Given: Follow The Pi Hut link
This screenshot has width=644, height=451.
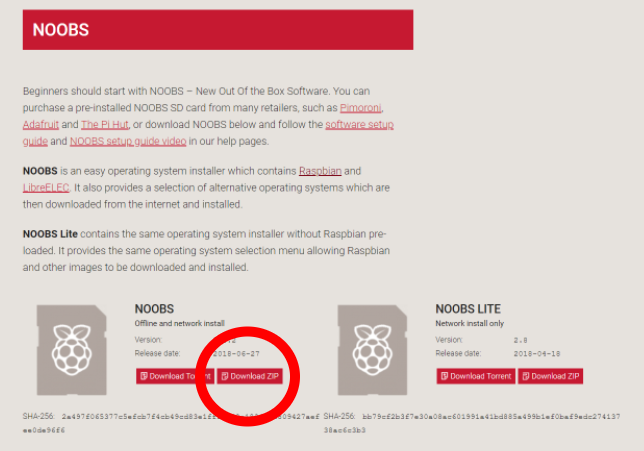Looking at the screenshot, I should (x=105, y=124).
